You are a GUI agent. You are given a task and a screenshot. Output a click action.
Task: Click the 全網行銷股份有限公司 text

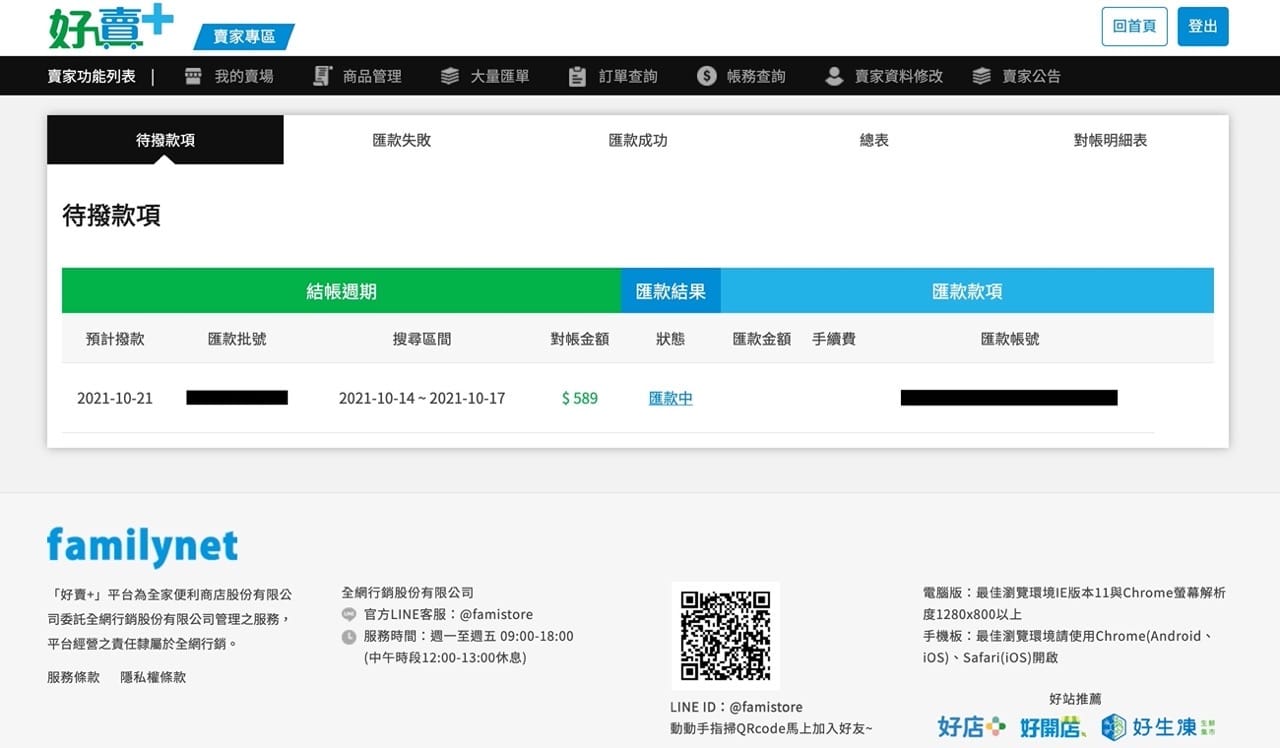pos(408,592)
